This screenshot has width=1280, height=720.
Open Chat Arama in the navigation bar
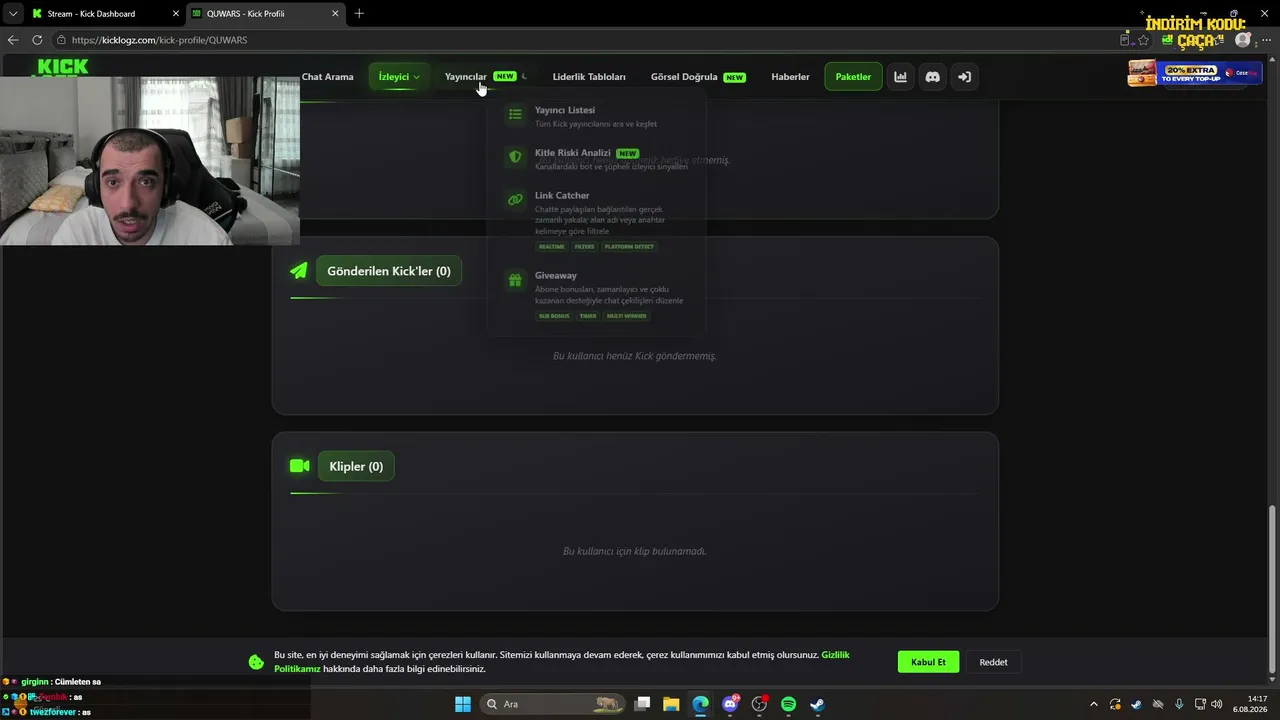coord(327,77)
